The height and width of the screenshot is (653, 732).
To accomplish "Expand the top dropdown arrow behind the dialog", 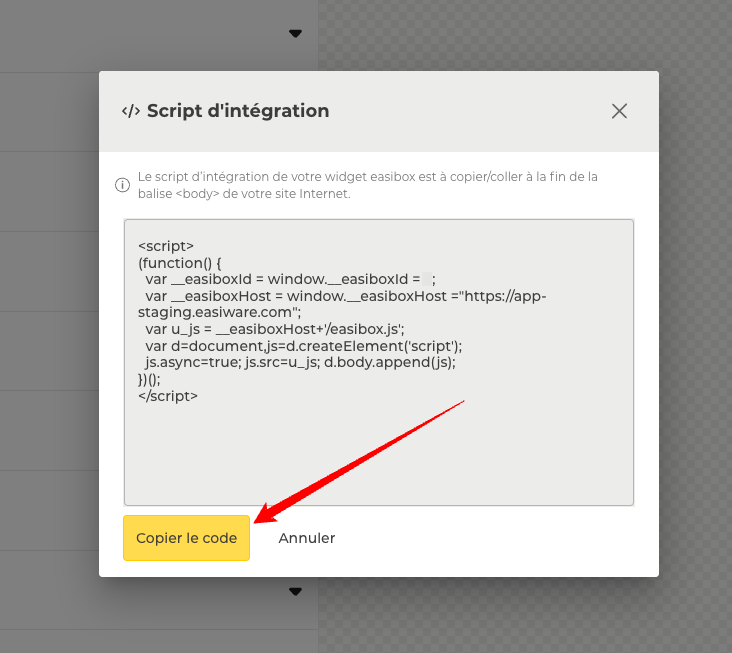I will point(295,34).
